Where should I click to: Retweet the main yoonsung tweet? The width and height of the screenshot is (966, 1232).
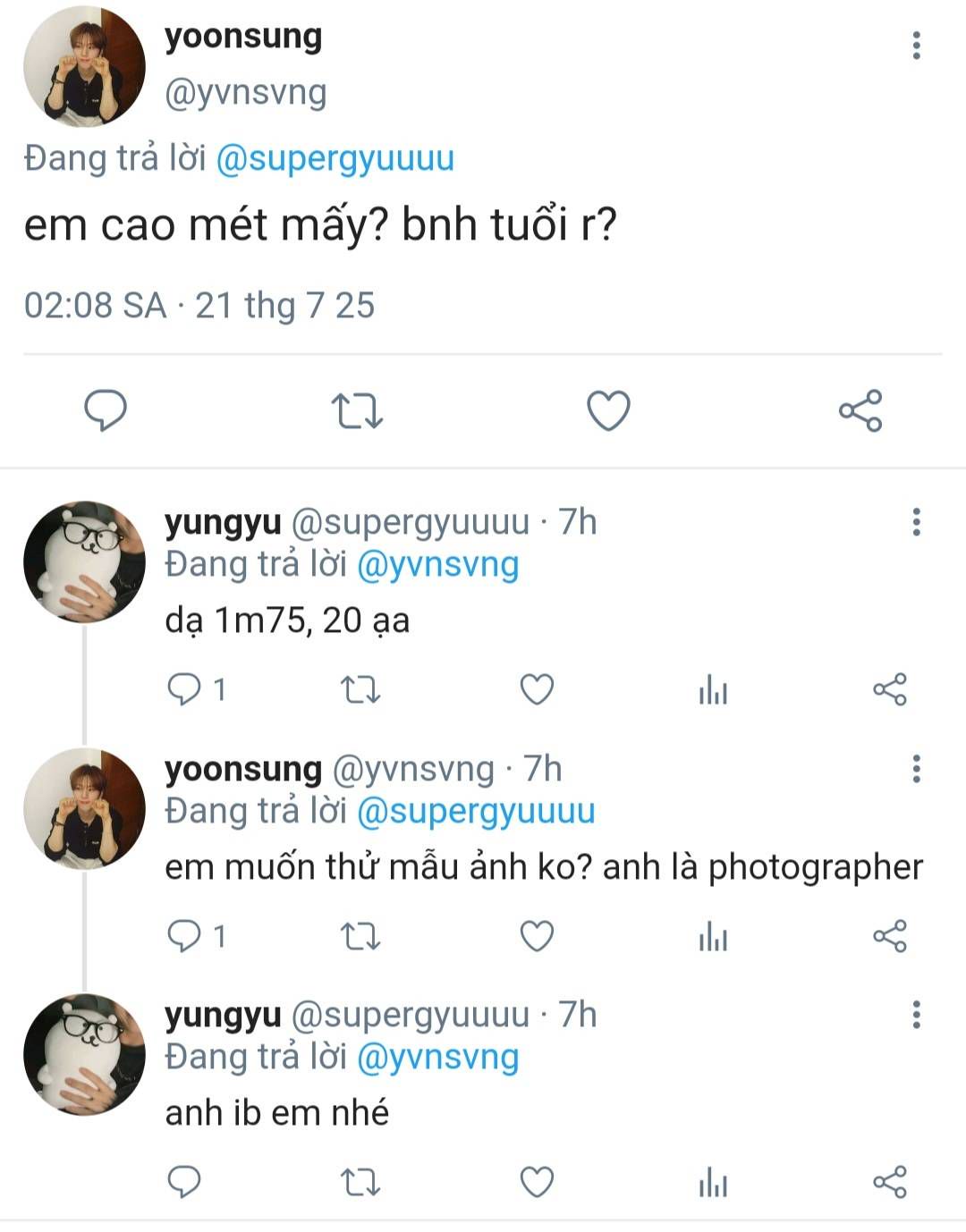(357, 411)
